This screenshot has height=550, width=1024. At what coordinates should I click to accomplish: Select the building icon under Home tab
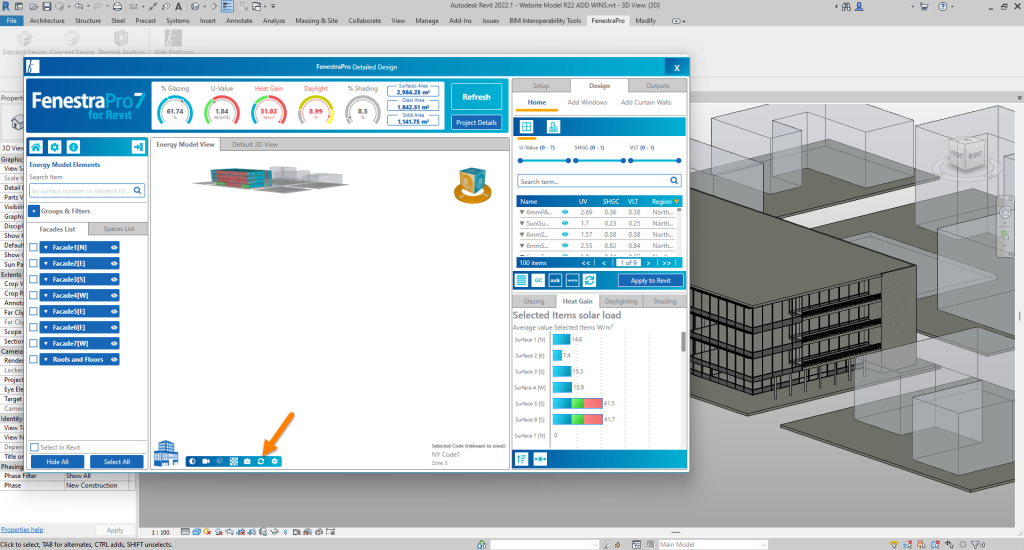[553, 127]
